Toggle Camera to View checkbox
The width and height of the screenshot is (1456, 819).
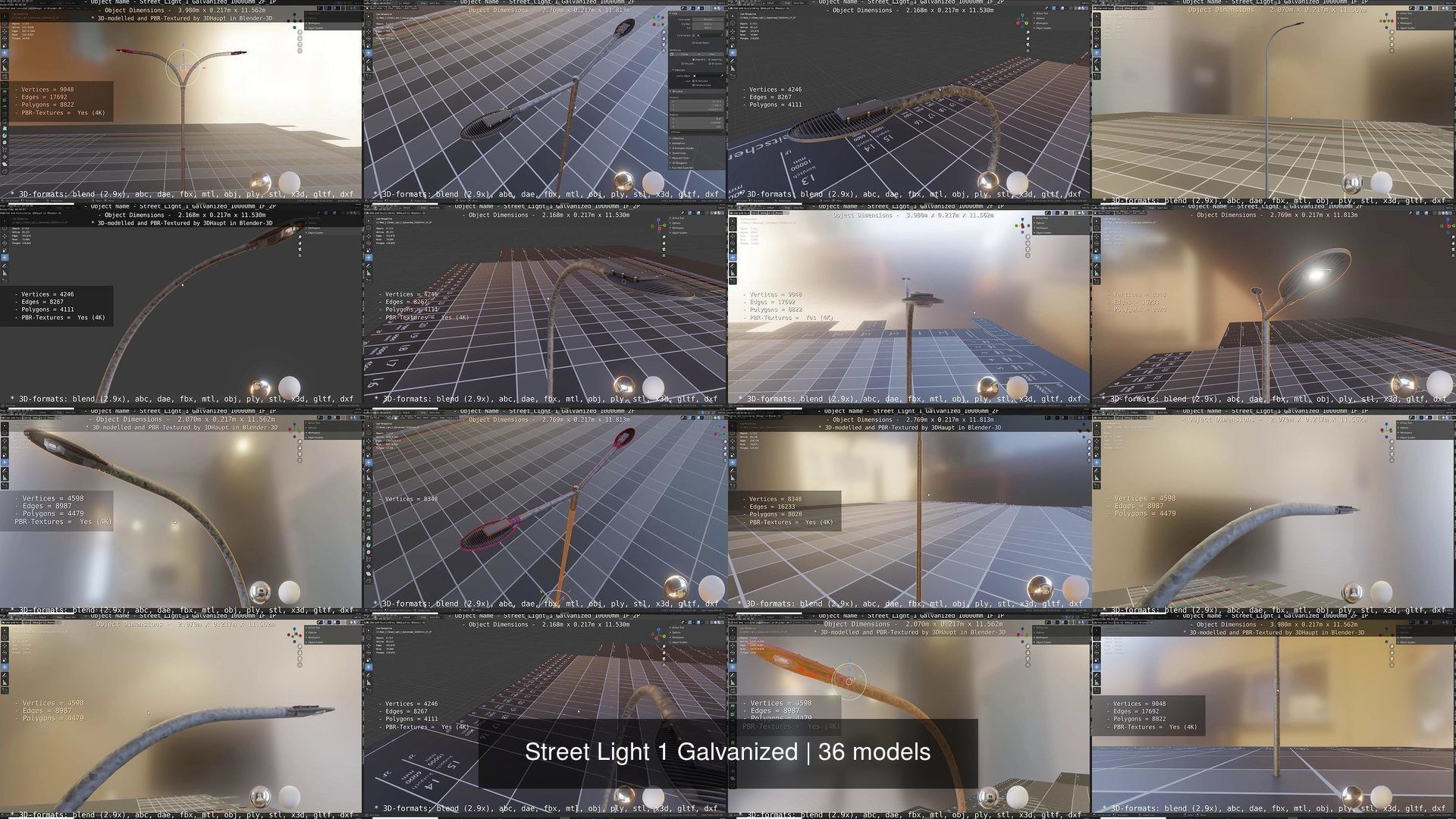[x=694, y=85]
